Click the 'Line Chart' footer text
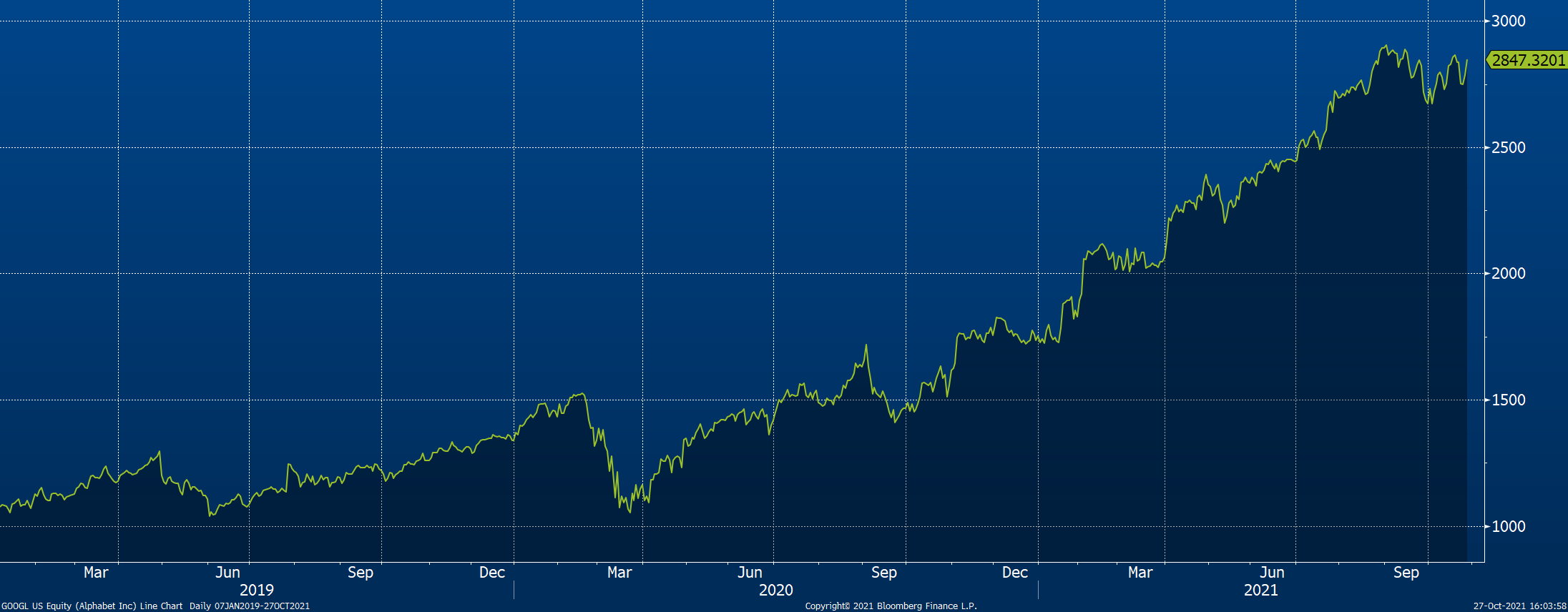Image resolution: width=1568 pixels, height=612 pixels. tap(162, 606)
